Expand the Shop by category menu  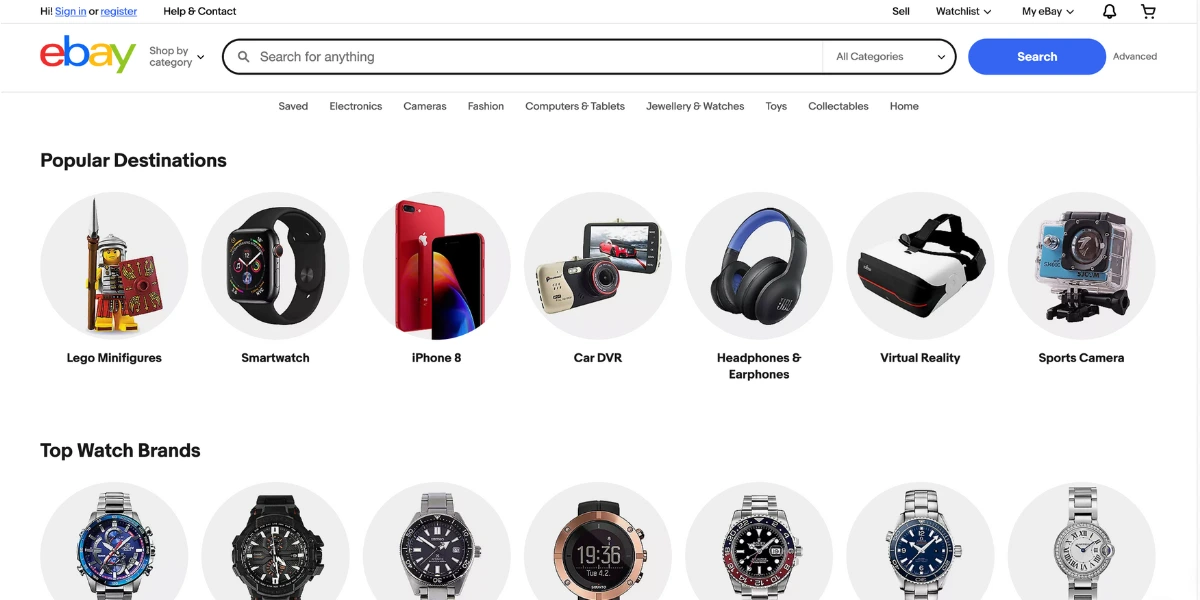coord(176,57)
